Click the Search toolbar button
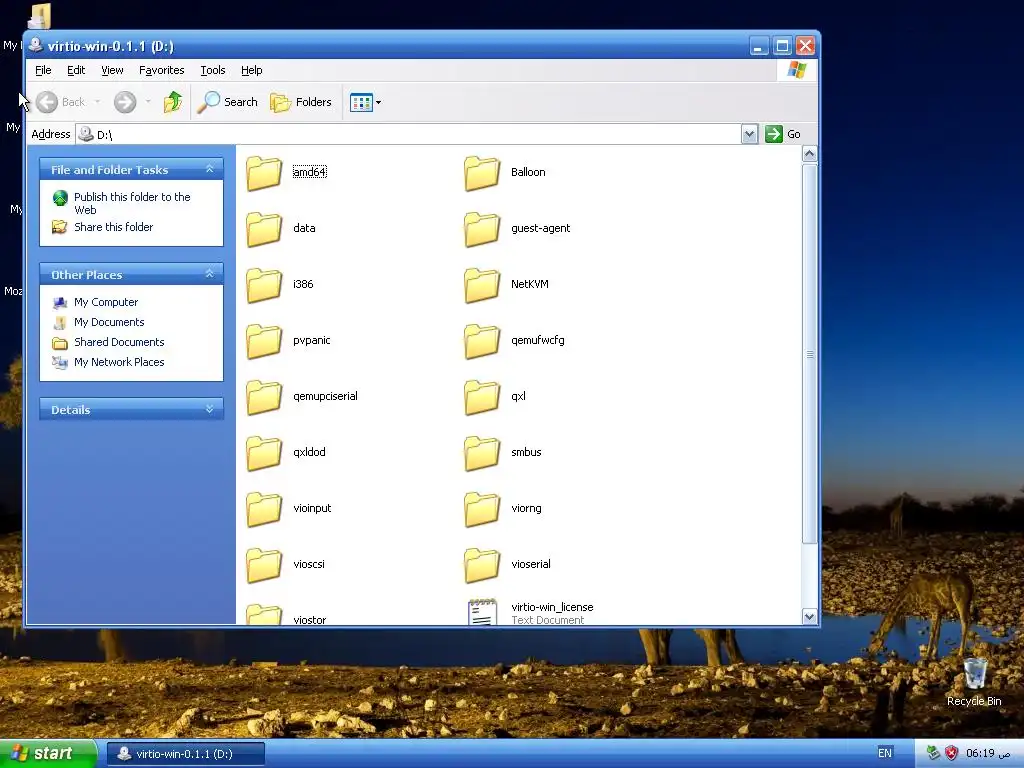 point(227,102)
